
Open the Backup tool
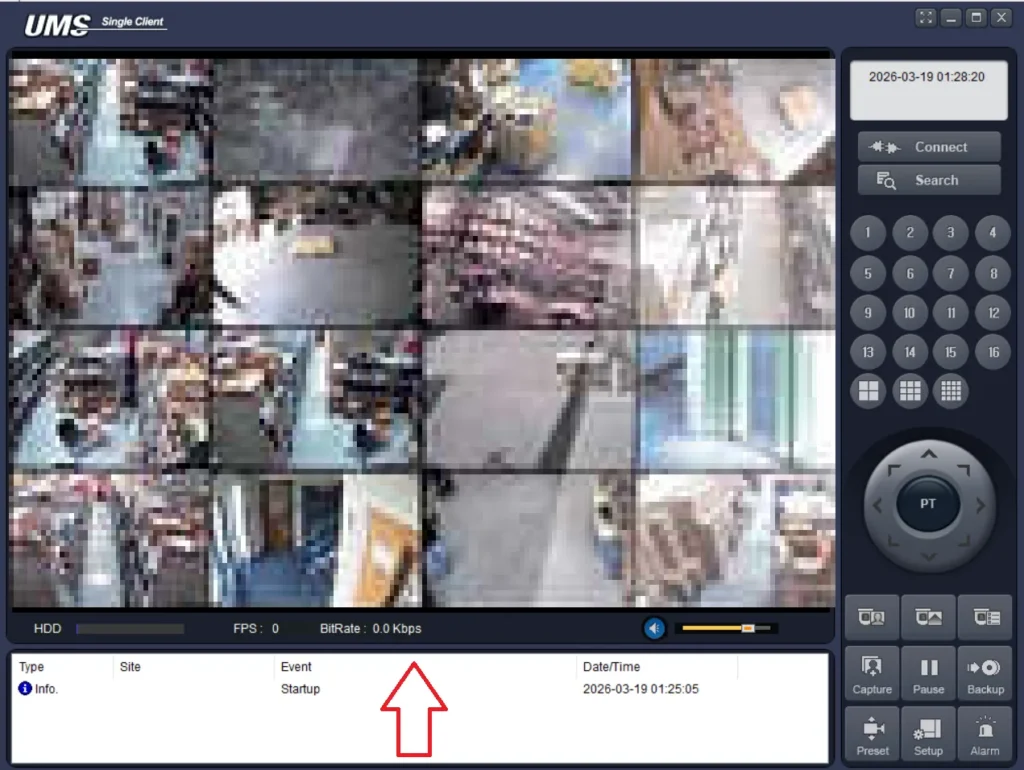985,672
